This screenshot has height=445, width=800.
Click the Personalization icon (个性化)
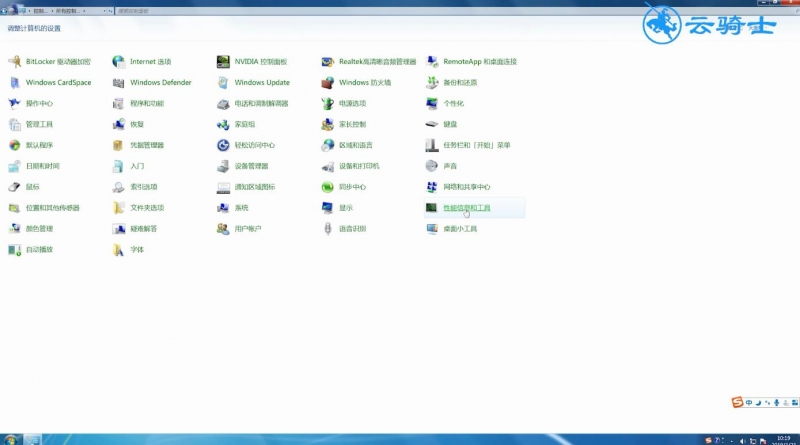(432, 104)
